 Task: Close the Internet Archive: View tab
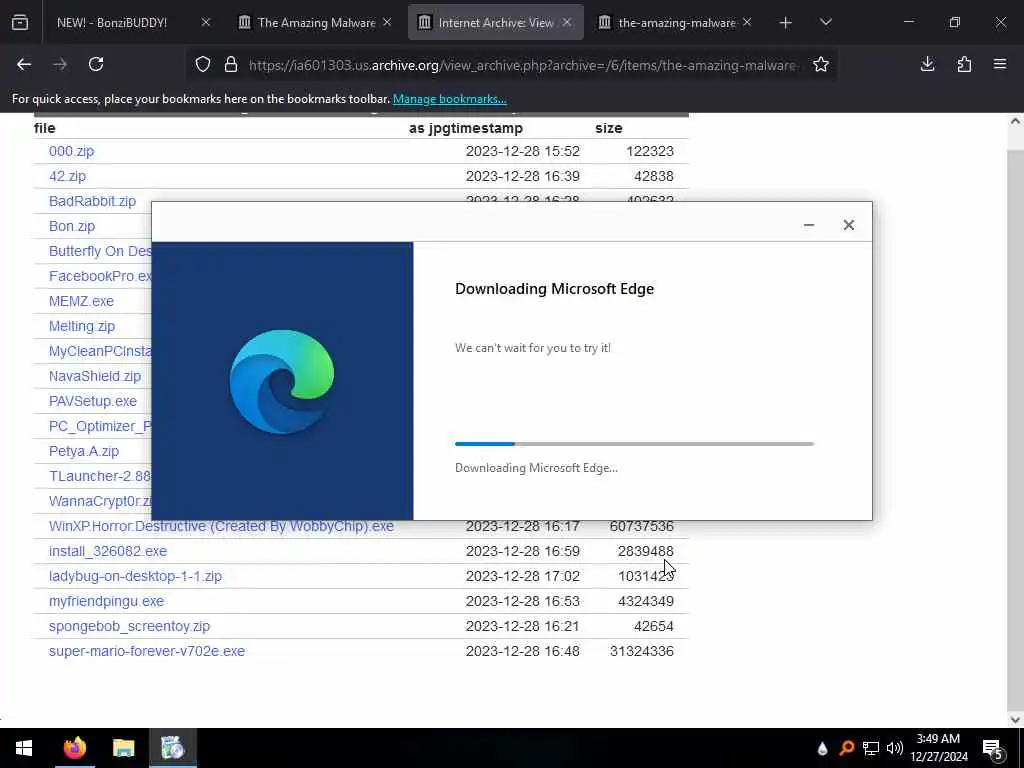[x=567, y=22]
